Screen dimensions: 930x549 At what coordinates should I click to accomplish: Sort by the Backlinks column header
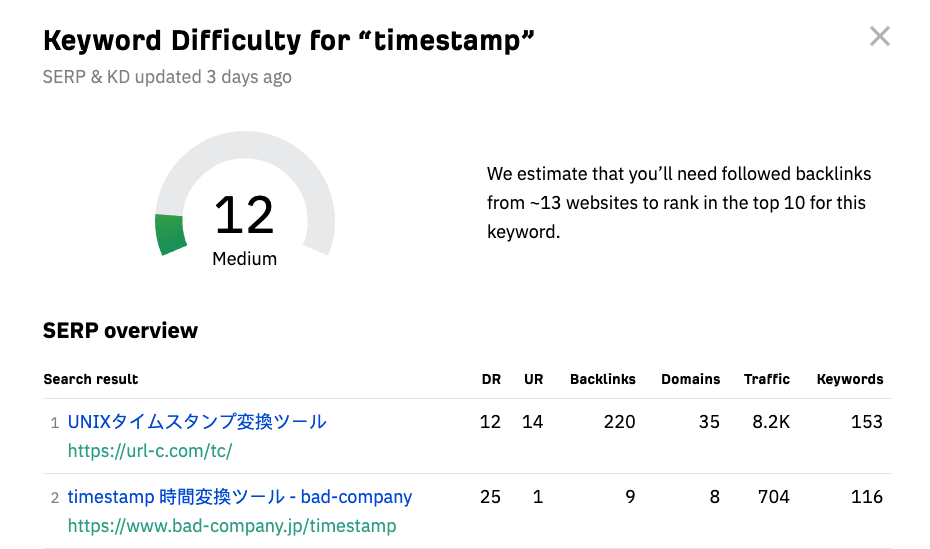[x=603, y=380]
